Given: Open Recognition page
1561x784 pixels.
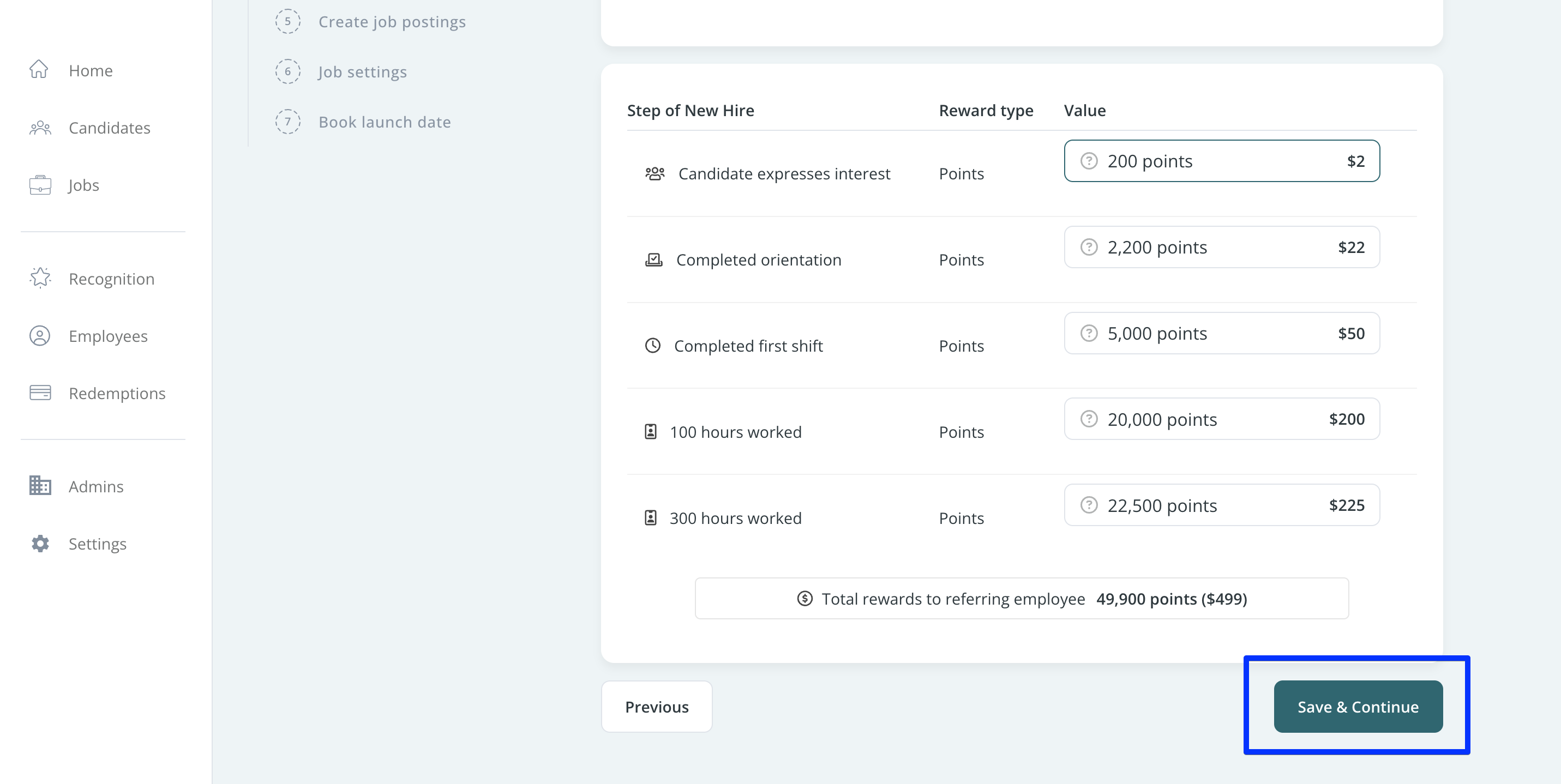Looking at the screenshot, I should click(x=111, y=279).
